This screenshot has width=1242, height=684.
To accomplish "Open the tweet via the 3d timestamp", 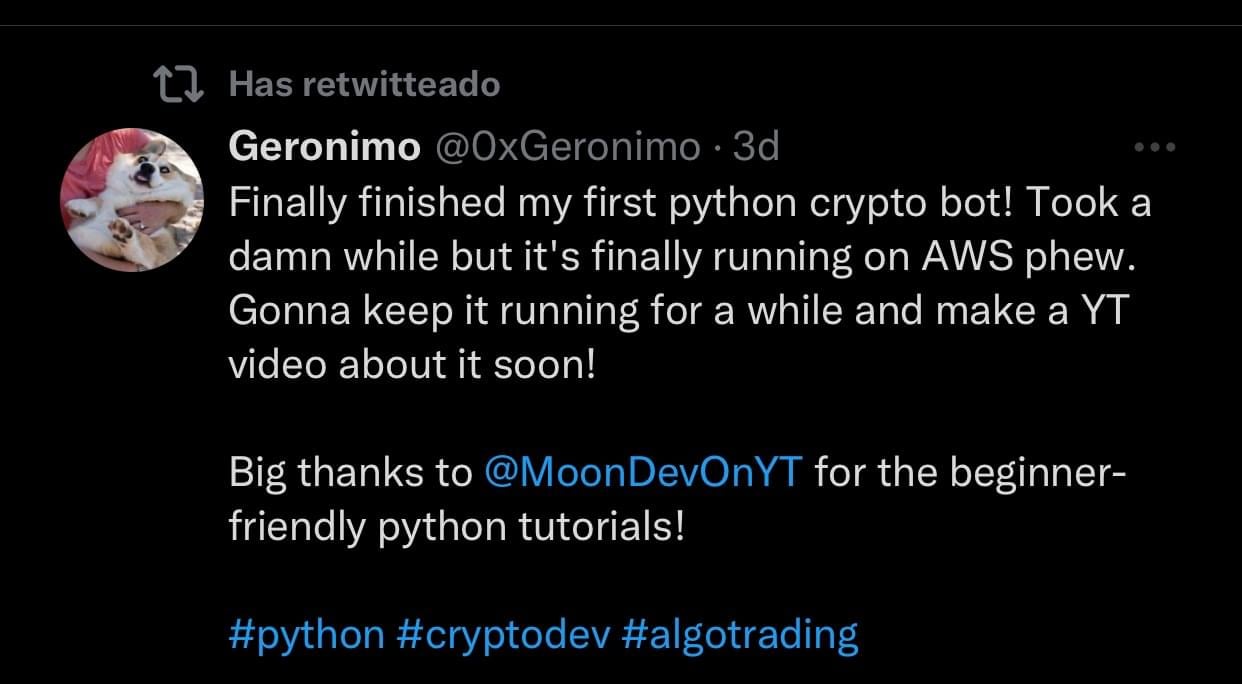I will pos(756,147).
